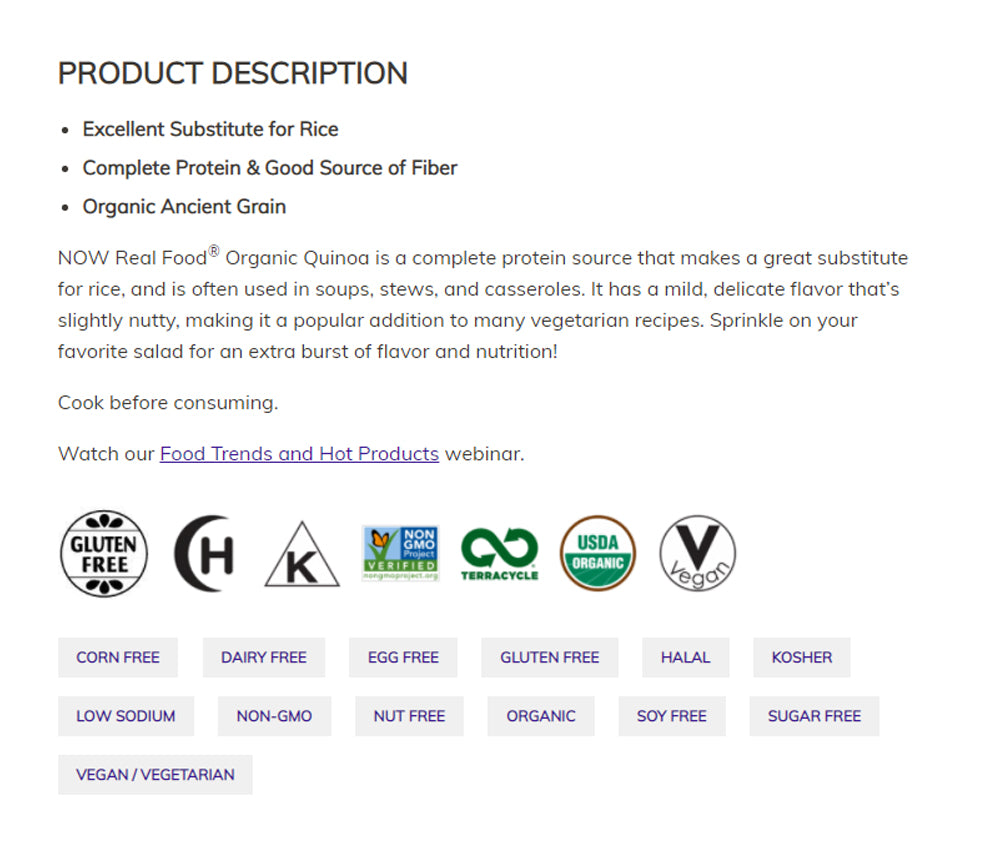The width and height of the screenshot is (1000, 850).
Task: Click the GLUTEN FREE tag button
Action: [549, 658]
